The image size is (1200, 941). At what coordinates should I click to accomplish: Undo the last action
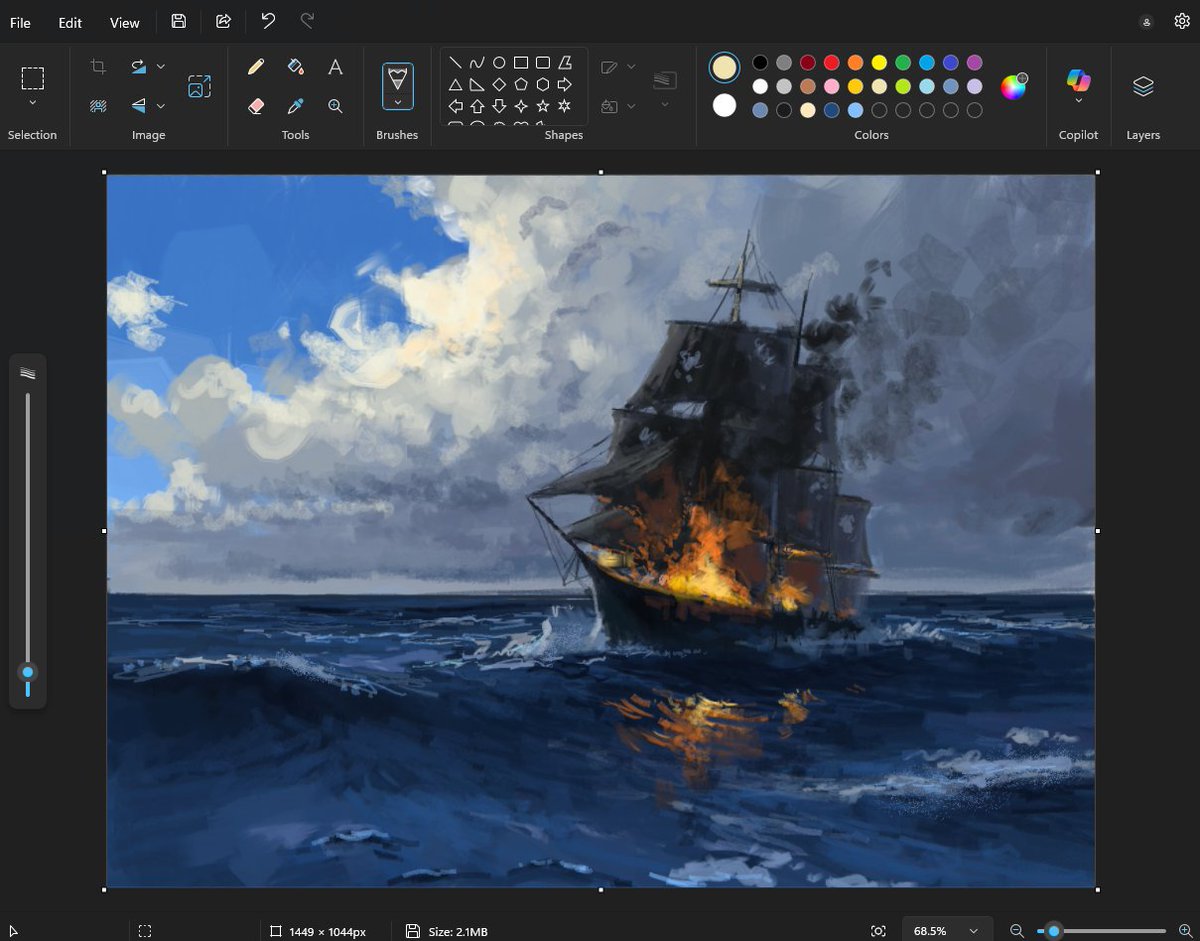268,22
